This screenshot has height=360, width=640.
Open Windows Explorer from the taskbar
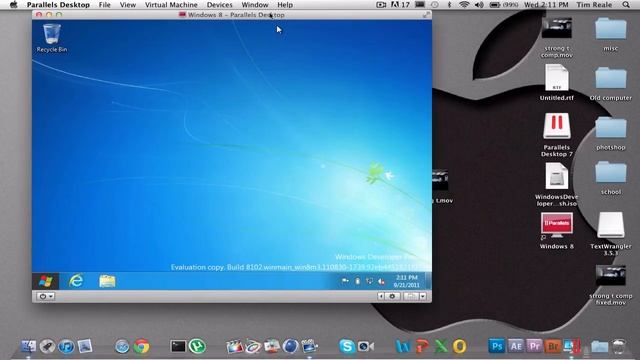pos(107,281)
